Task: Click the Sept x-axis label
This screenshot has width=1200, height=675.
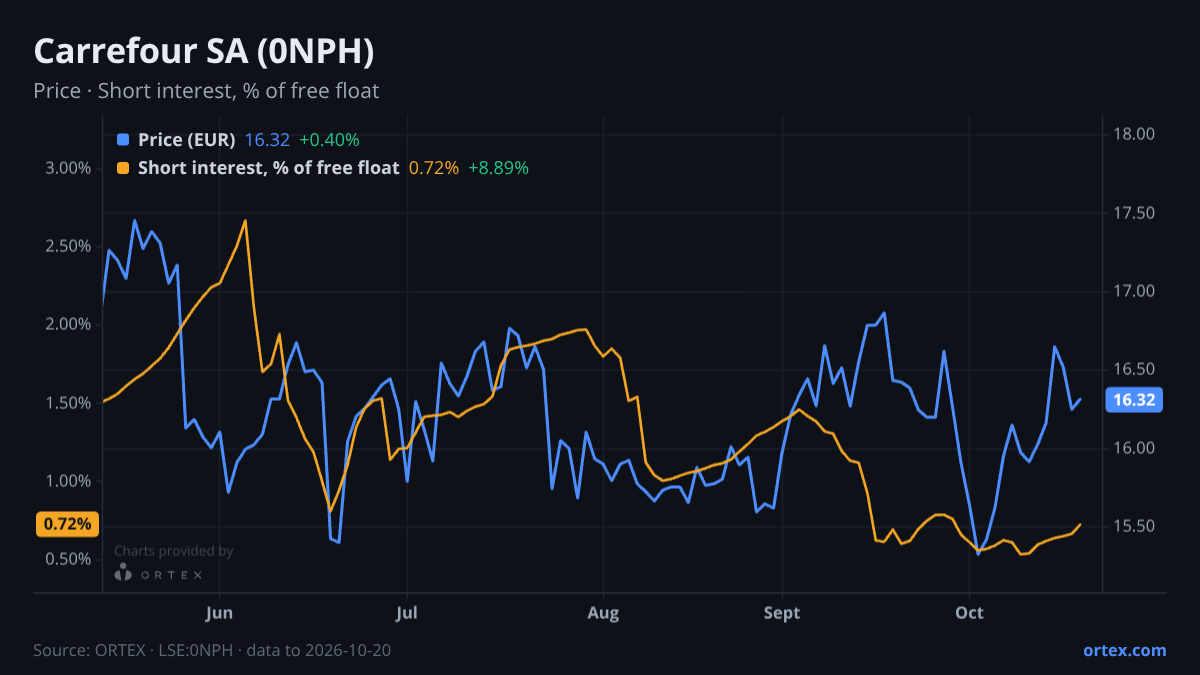Action: (x=782, y=613)
